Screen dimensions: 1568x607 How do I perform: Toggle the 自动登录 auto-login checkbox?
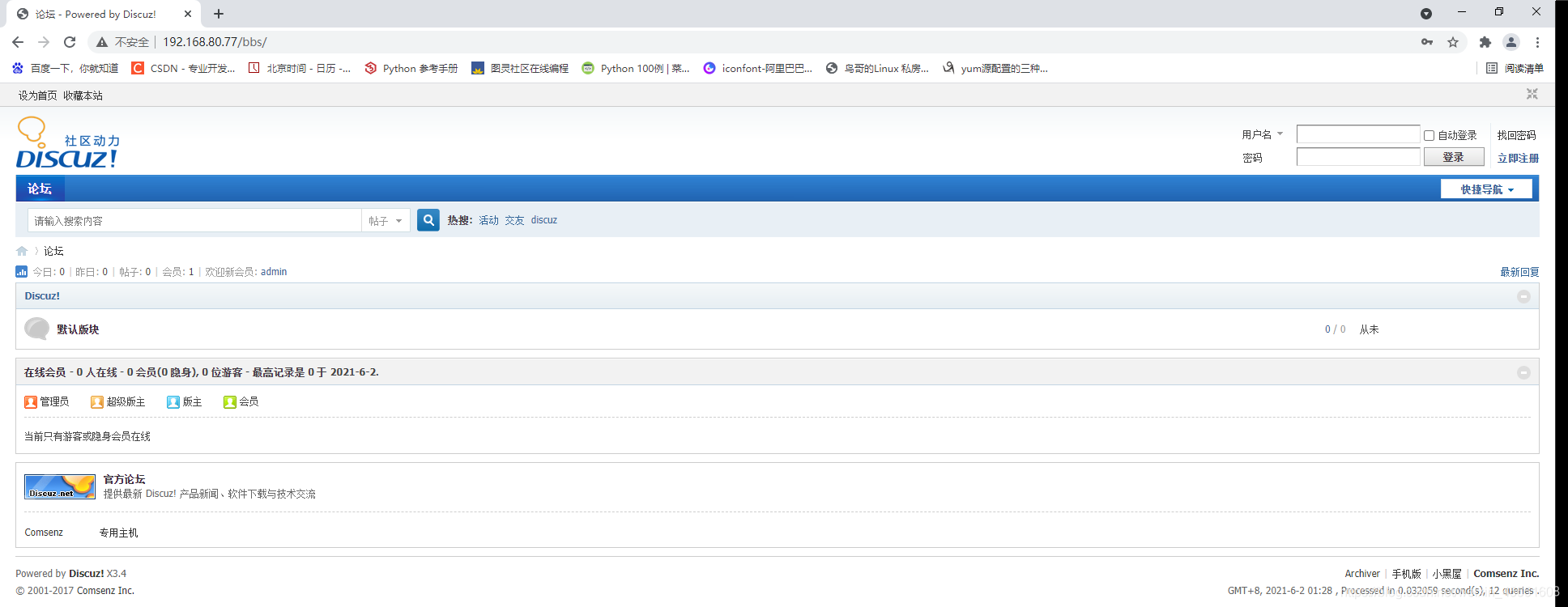pos(1430,136)
